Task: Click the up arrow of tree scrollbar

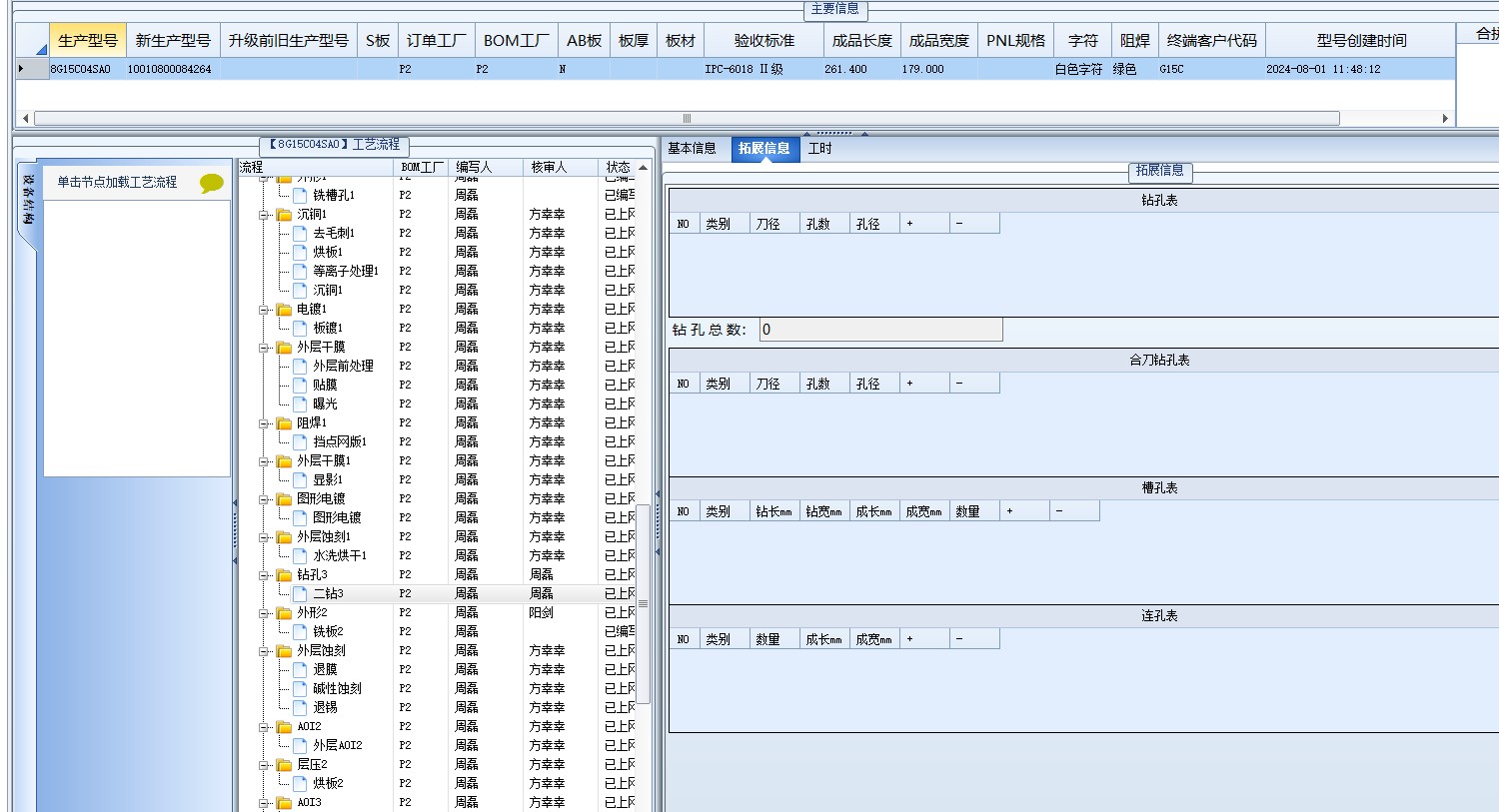Action: point(644,168)
